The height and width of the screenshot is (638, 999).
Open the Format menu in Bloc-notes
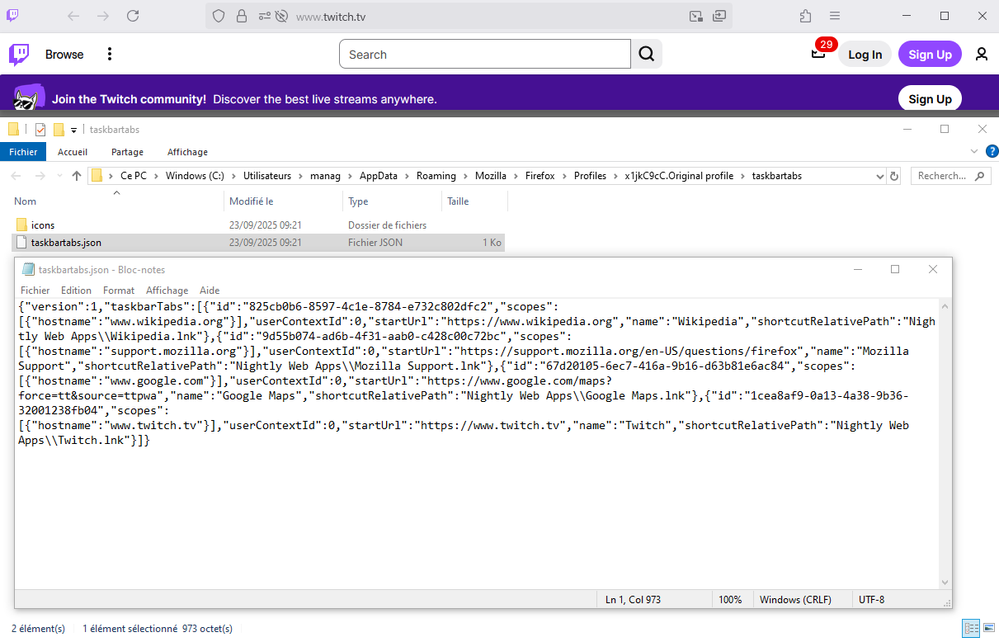(118, 290)
